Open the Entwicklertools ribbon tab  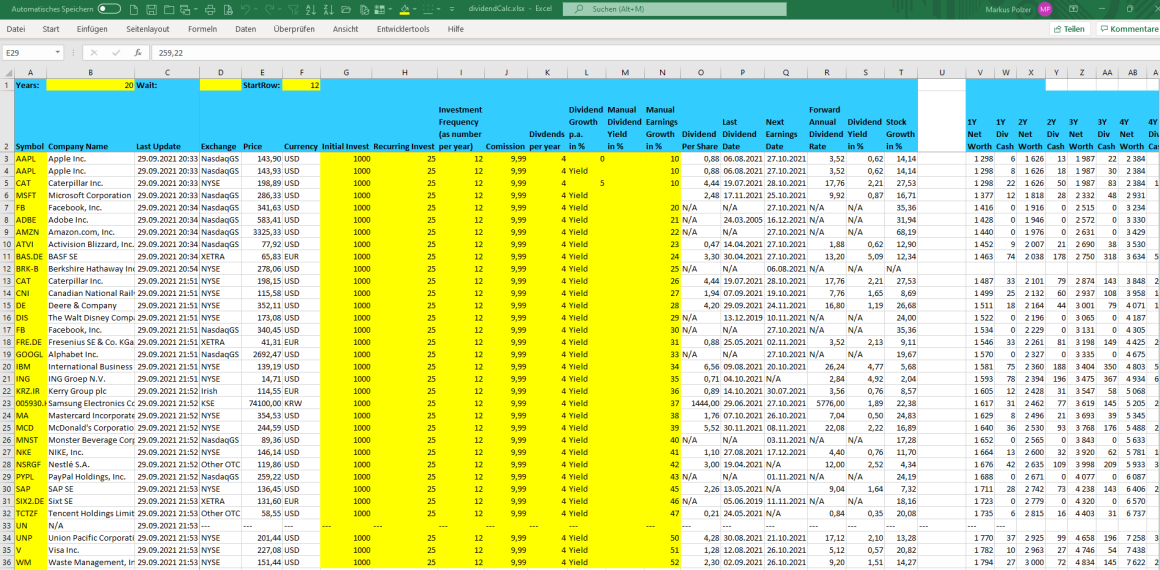403,29
